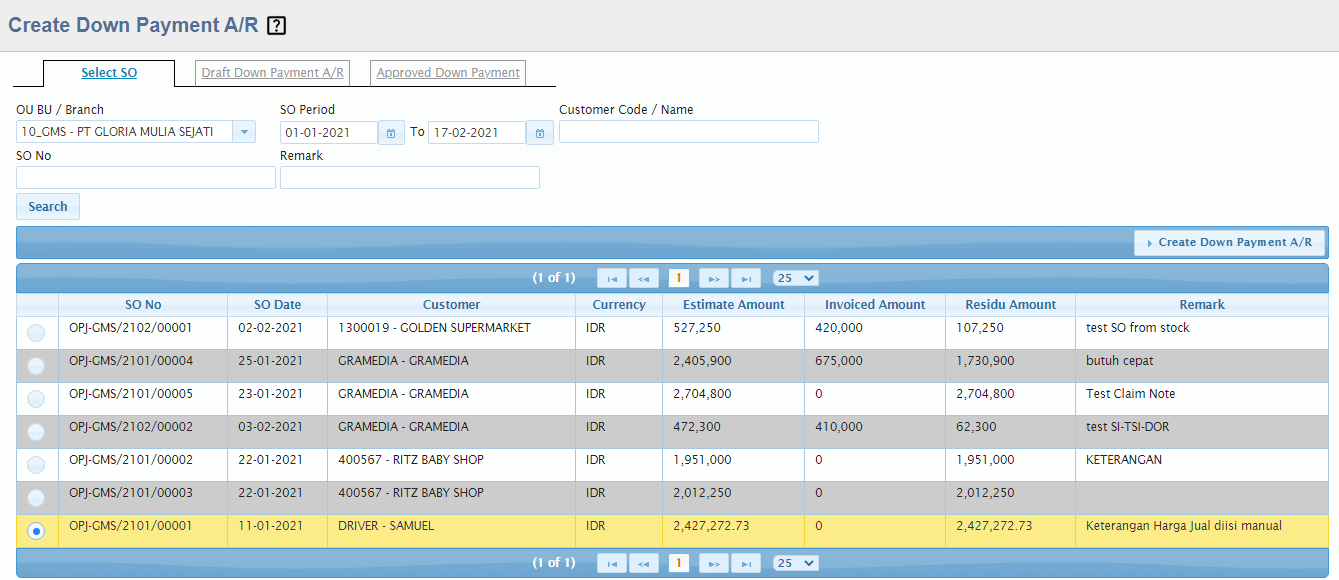Viewport: 1339px width, 580px height.
Task: Click page 1 in top paginator
Action: (x=678, y=278)
